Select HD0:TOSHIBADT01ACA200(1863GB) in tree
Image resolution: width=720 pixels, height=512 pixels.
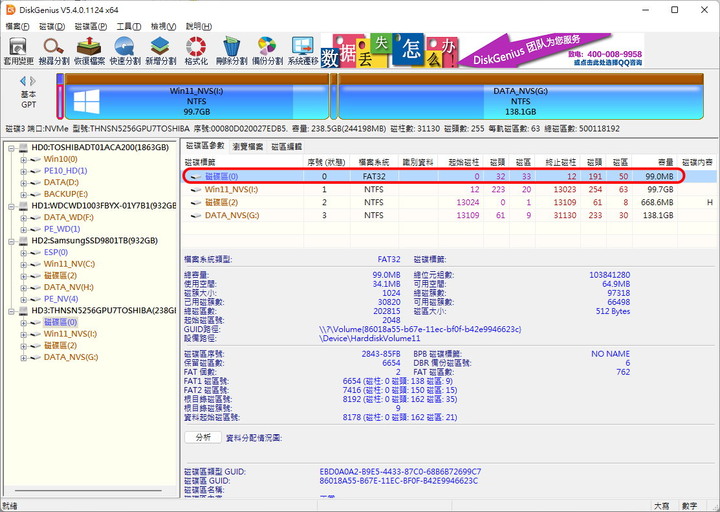(x=100, y=147)
